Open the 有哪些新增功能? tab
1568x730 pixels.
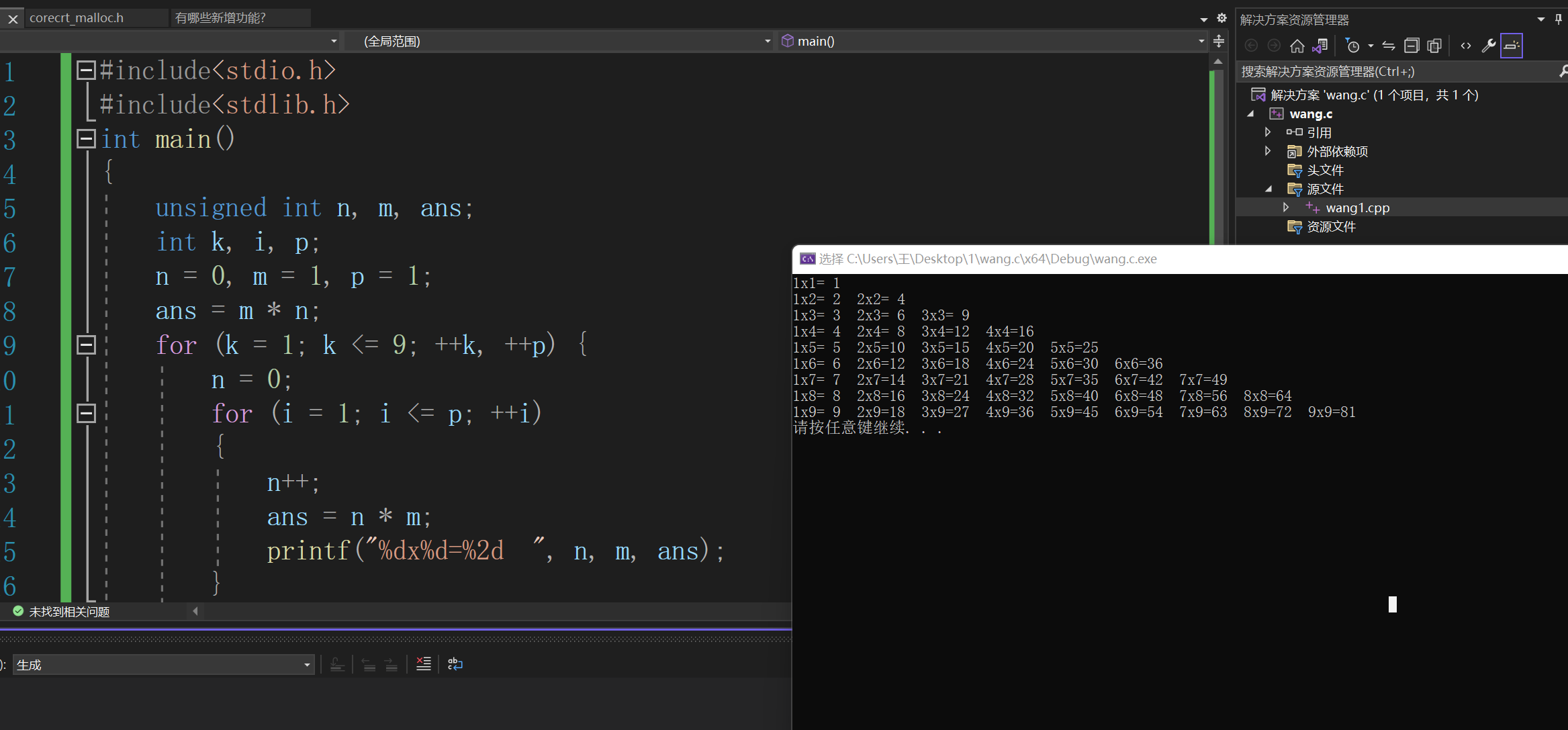click(221, 17)
